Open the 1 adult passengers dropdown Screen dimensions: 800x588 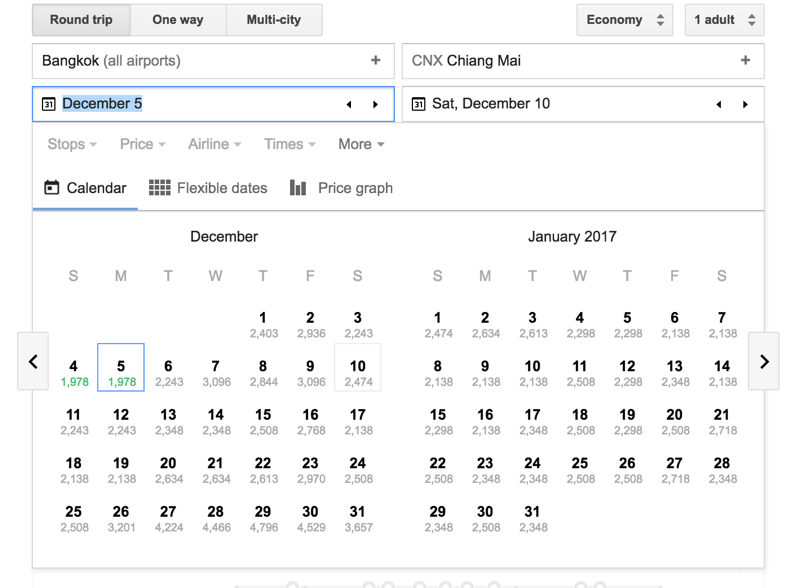point(724,20)
